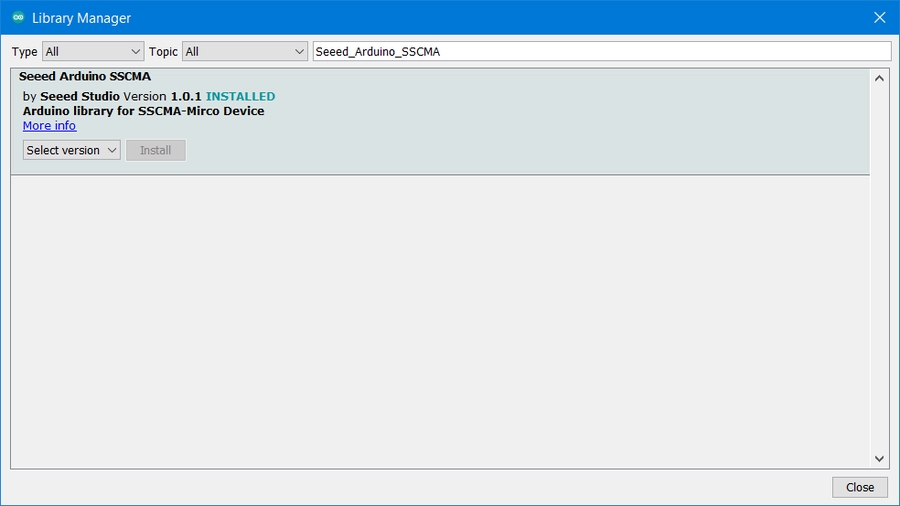
Task: Click the green INSTALLED status label
Action: coord(240,96)
